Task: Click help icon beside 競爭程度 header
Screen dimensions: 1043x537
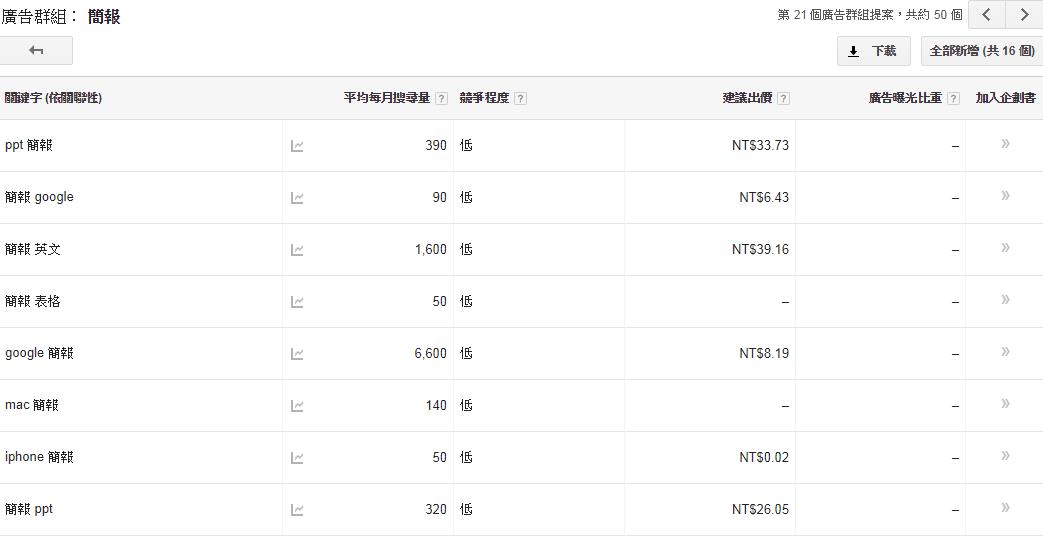Action: [x=520, y=98]
